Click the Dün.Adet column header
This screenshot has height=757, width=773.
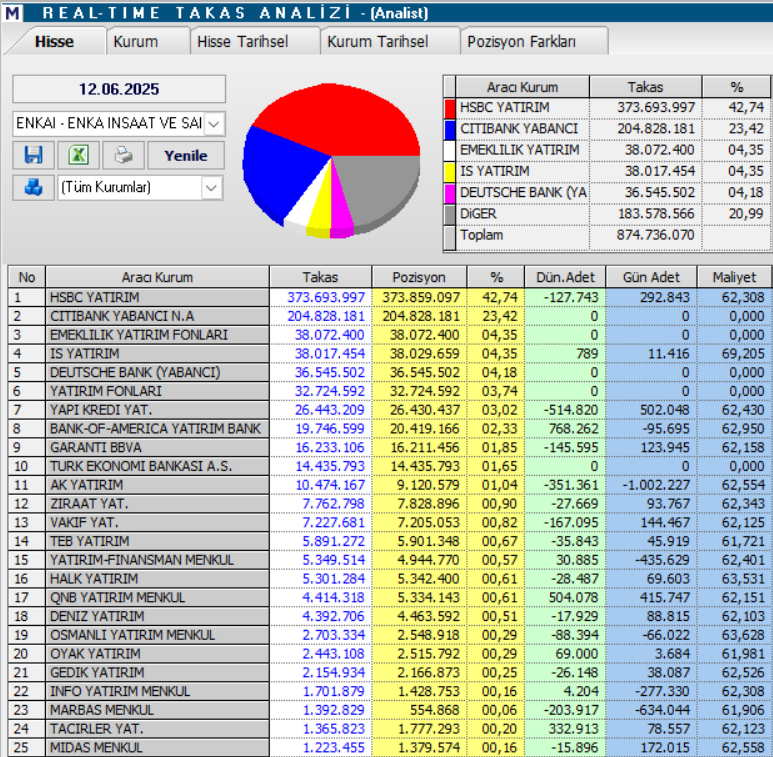565,277
